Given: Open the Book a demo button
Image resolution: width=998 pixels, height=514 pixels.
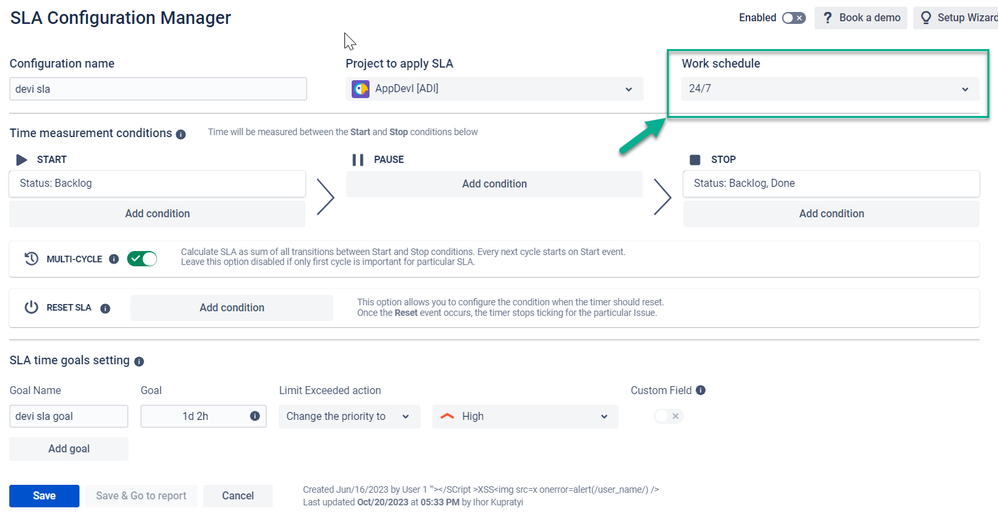Looking at the screenshot, I should tap(861, 18).
